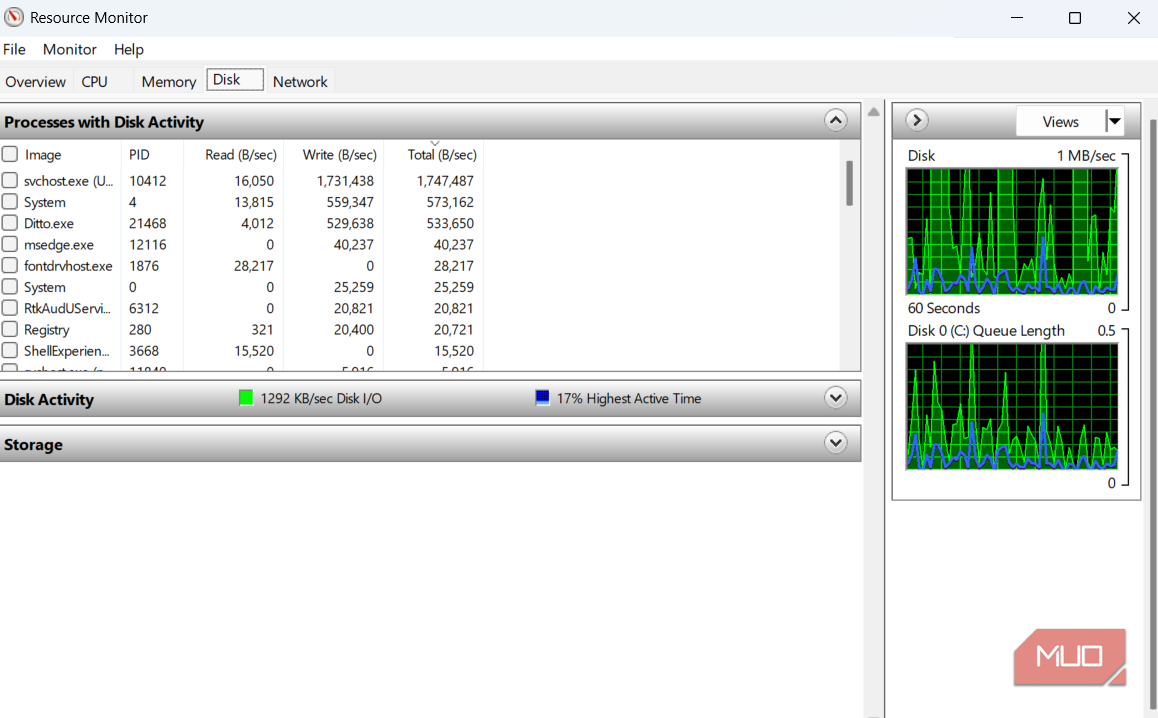Image resolution: width=1158 pixels, height=718 pixels.
Task: Select the Registry process name
Action: pyautogui.click(x=47, y=329)
